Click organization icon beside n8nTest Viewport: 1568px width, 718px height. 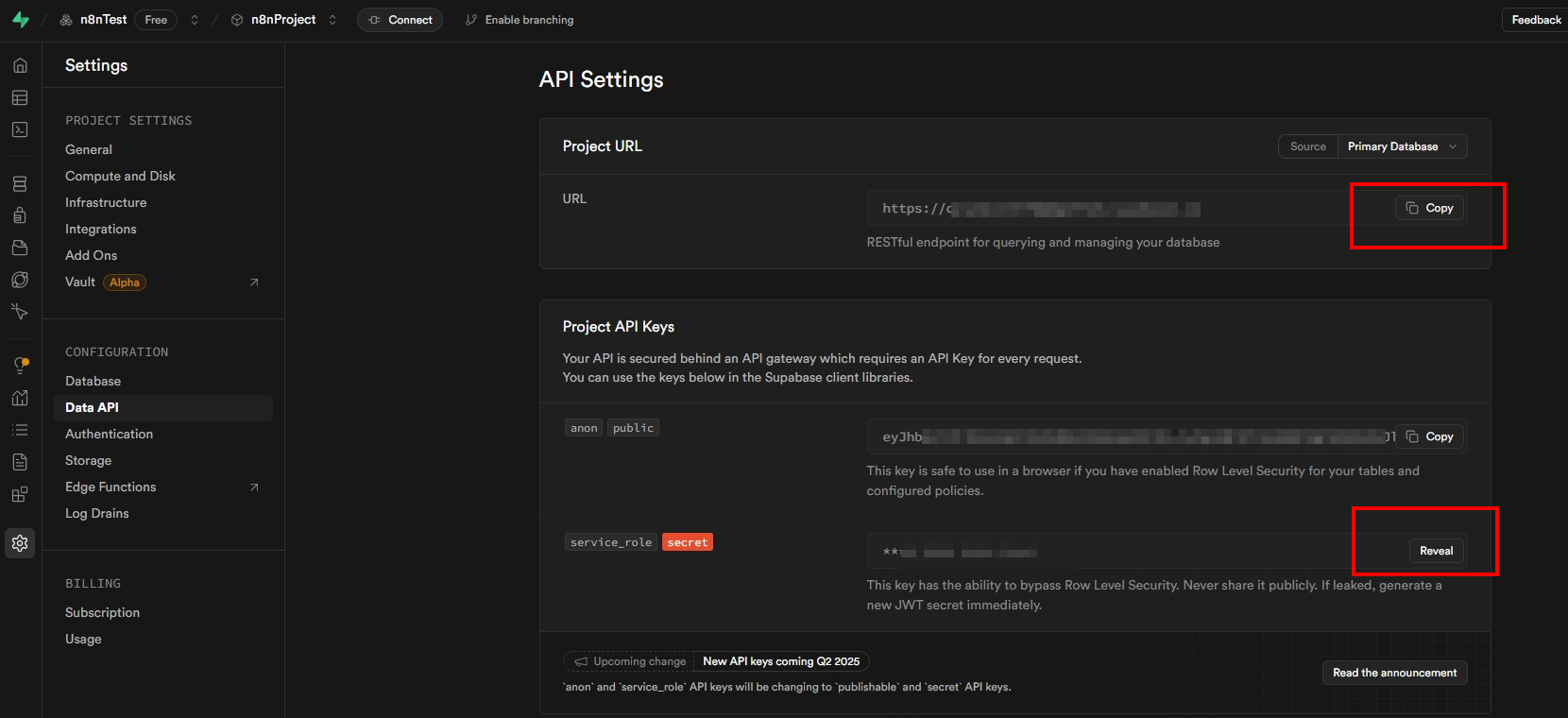[x=66, y=20]
